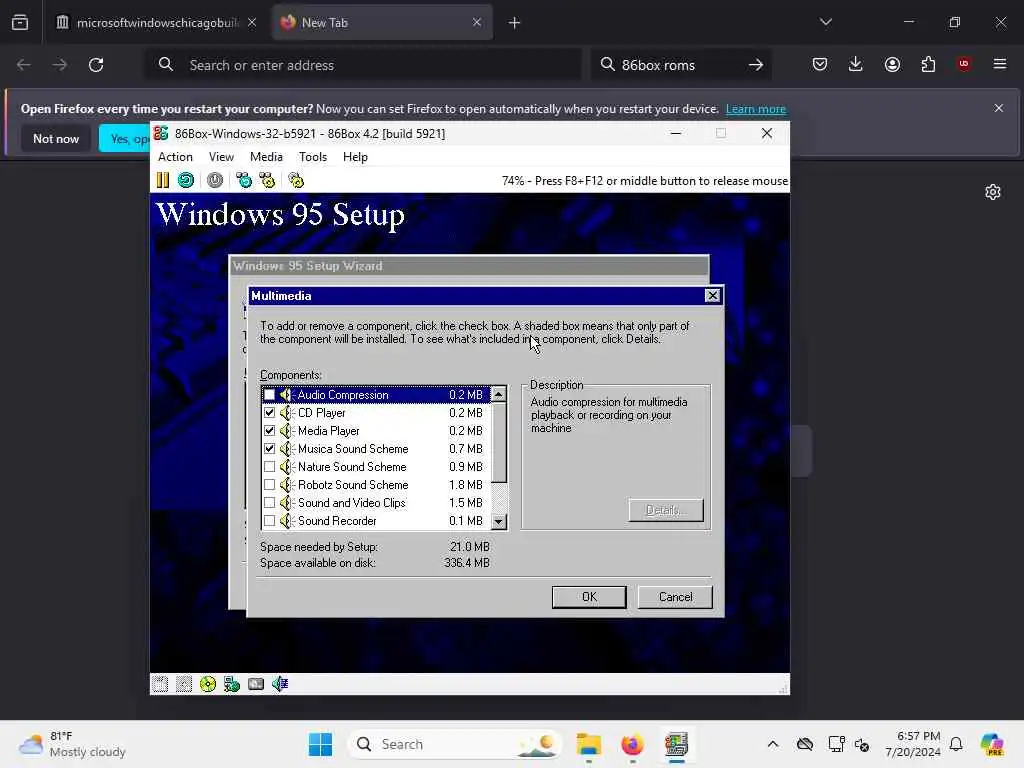
Task: Click the sound status bar icon
Action: tap(280, 684)
